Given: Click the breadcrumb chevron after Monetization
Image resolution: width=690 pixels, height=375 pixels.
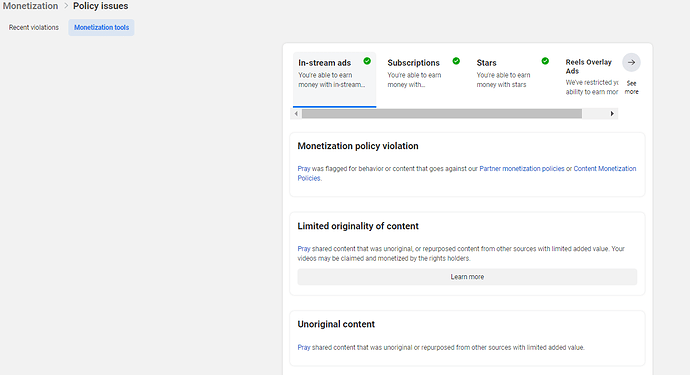Looking at the screenshot, I should (x=66, y=6).
